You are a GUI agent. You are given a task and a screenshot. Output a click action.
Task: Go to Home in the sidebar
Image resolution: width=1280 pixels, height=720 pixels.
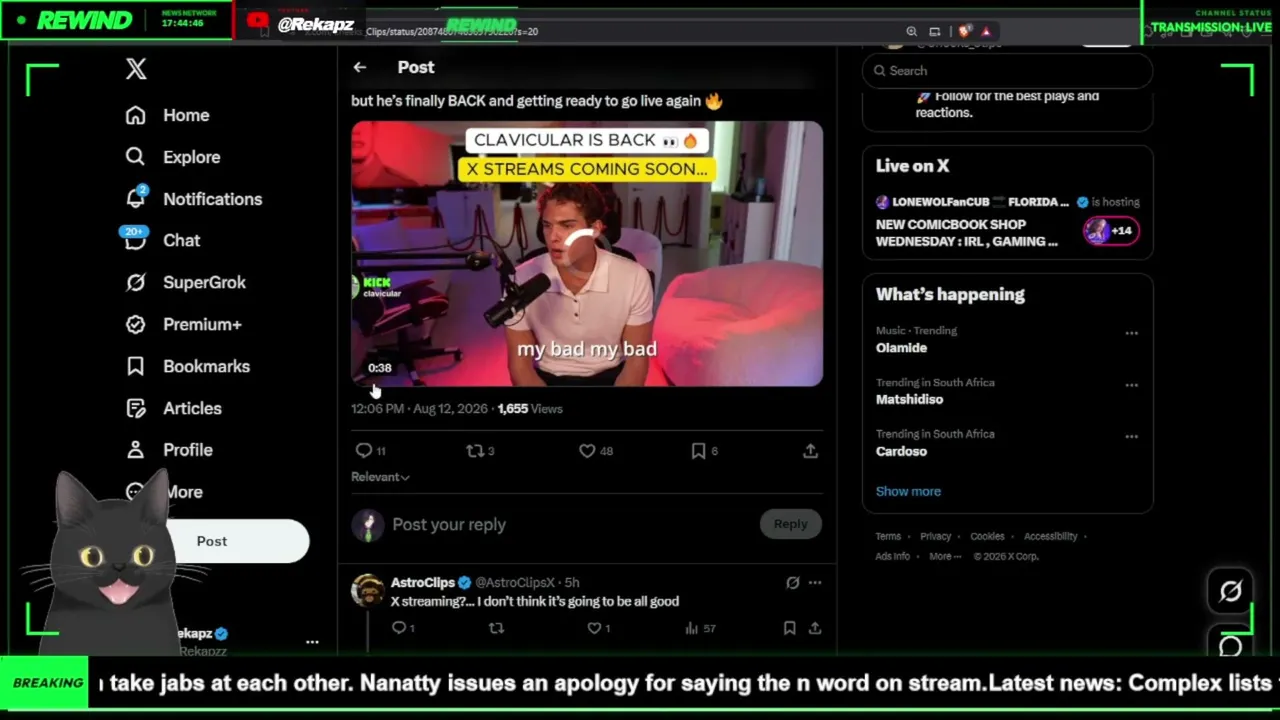(167, 115)
